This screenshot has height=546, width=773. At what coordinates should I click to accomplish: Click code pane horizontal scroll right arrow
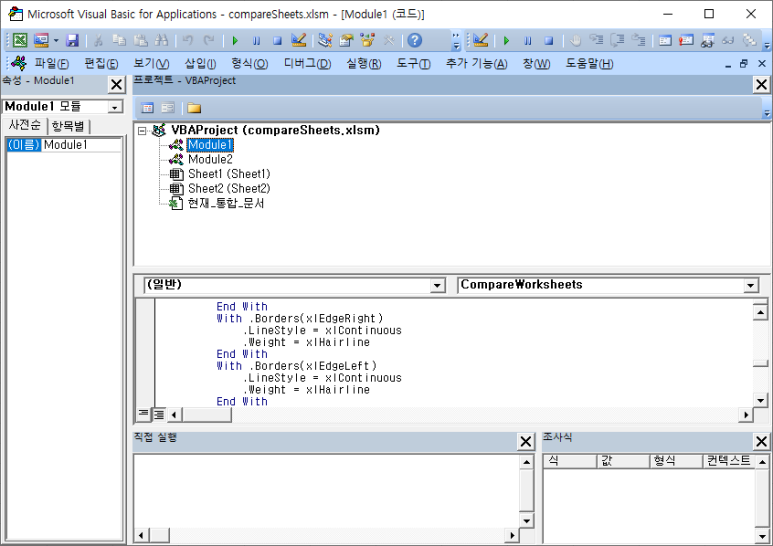(x=746, y=415)
